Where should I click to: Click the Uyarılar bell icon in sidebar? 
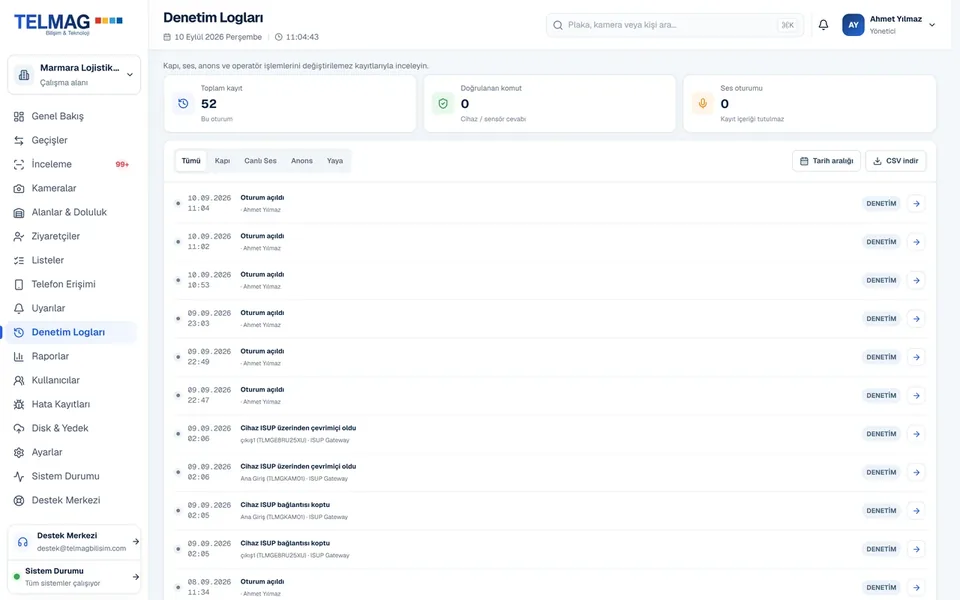pos(19,309)
